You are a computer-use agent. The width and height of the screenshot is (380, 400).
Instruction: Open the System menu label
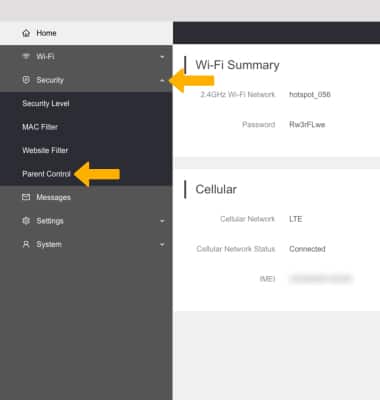tap(49, 244)
